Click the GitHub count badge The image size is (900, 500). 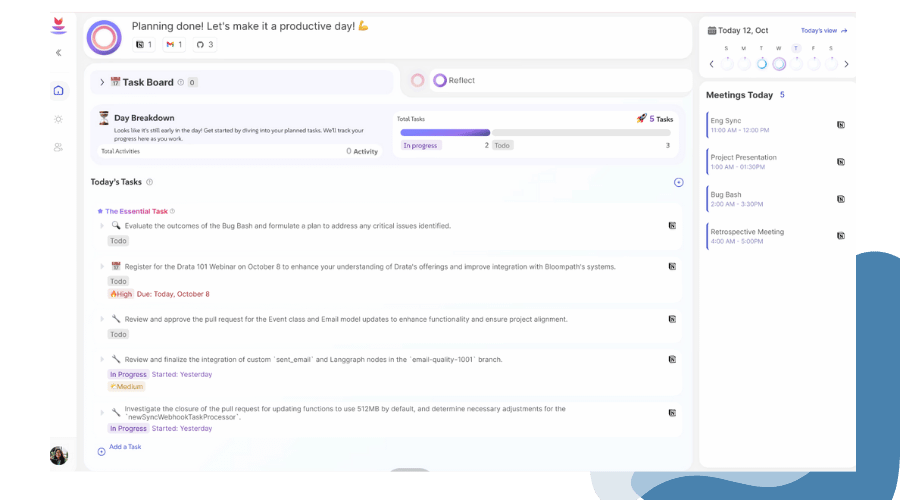click(203, 45)
